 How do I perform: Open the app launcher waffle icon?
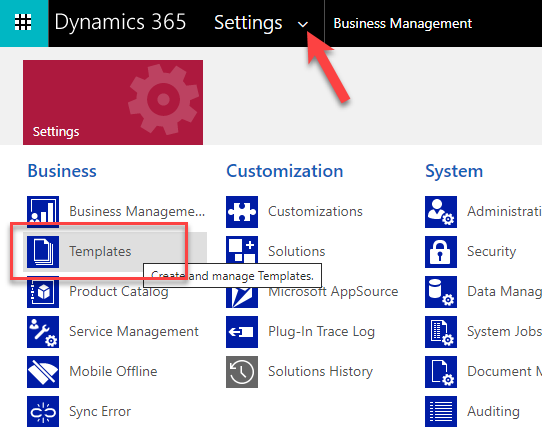(x=24, y=23)
